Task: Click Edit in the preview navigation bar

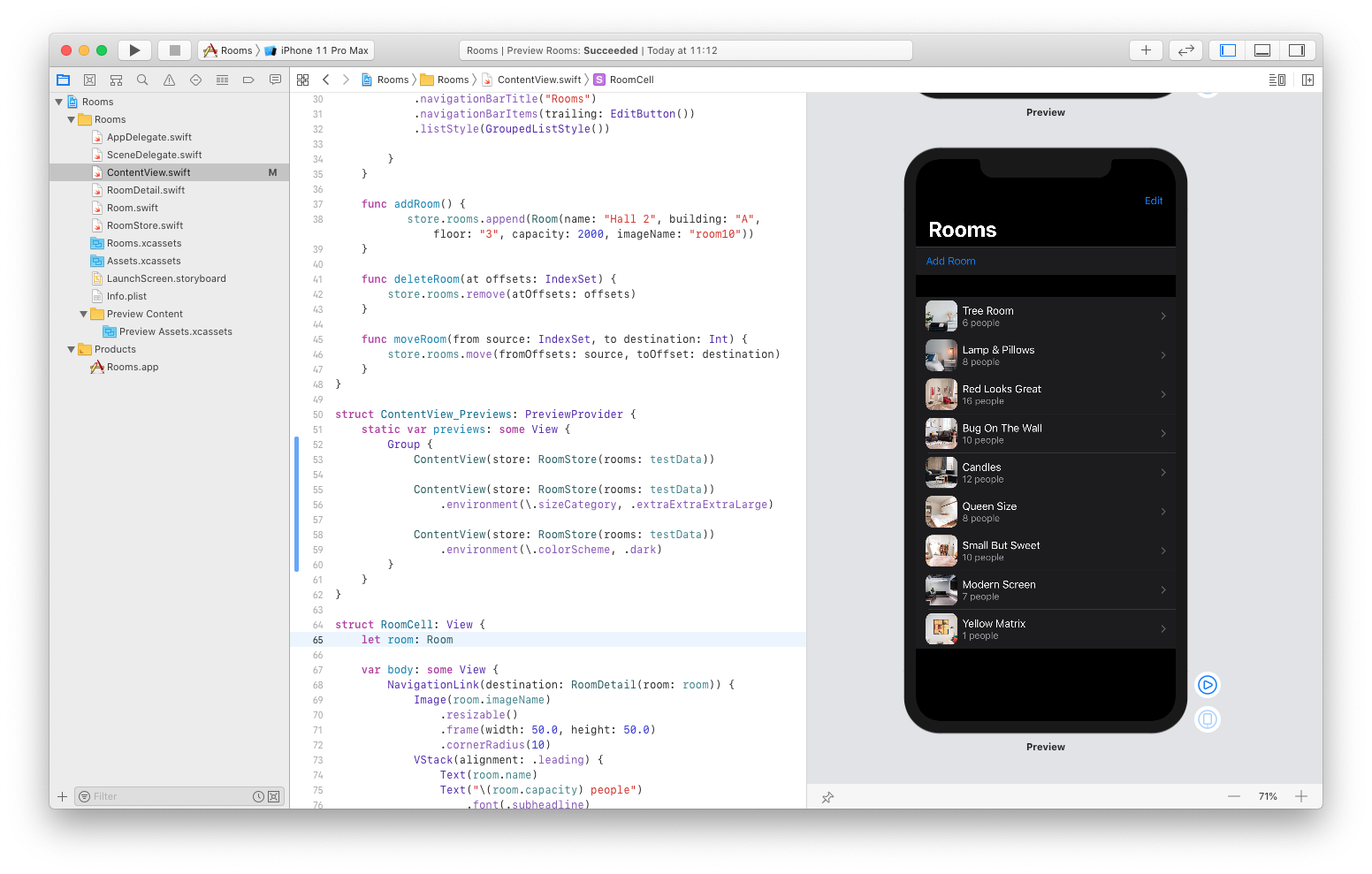Action: pos(1154,201)
